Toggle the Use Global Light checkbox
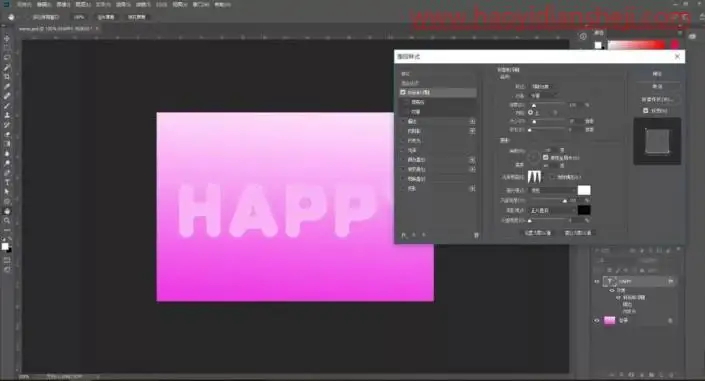This screenshot has height=381, width=705. (545, 157)
